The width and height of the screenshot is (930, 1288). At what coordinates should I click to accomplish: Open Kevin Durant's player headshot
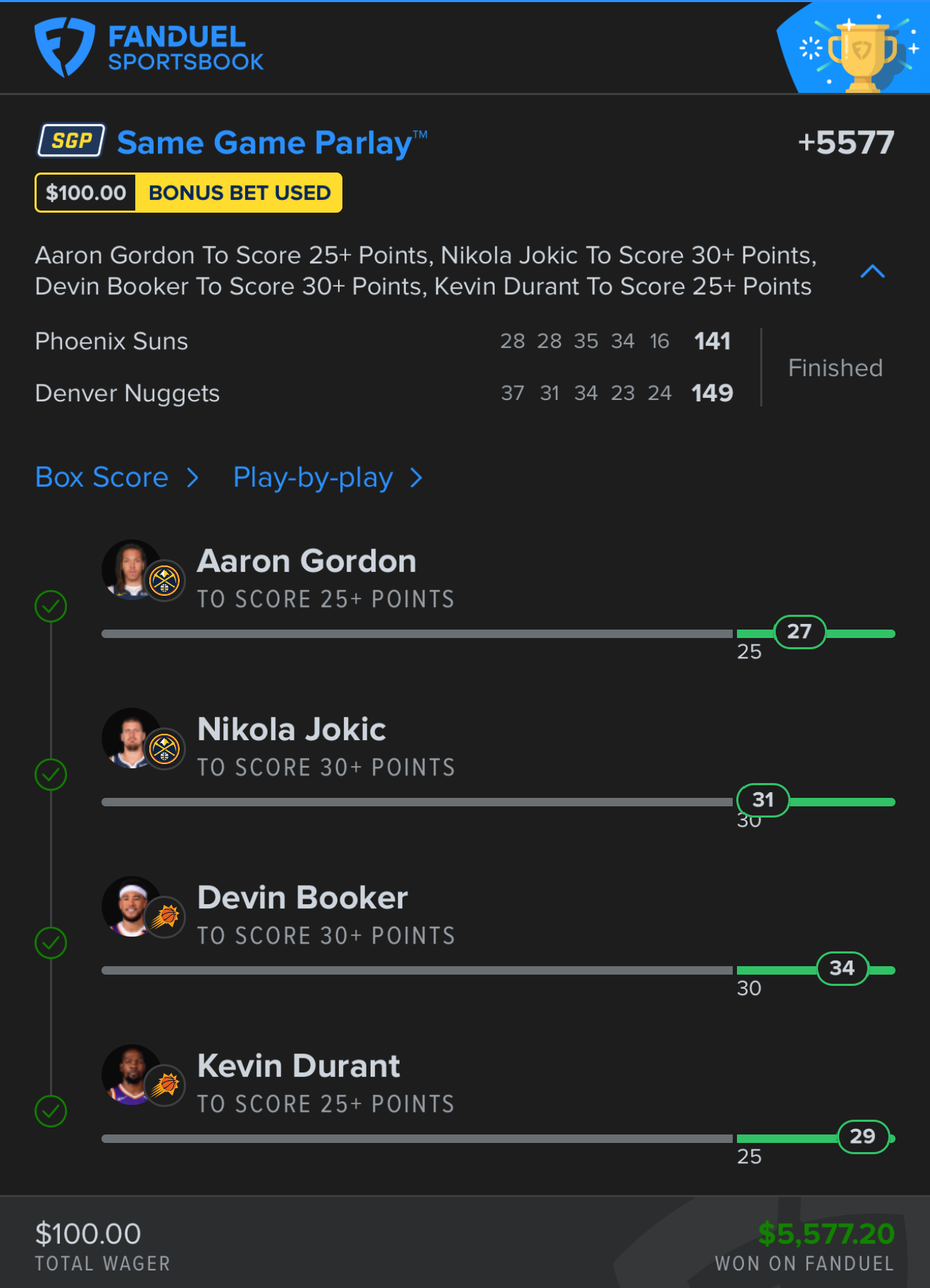[x=130, y=1075]
